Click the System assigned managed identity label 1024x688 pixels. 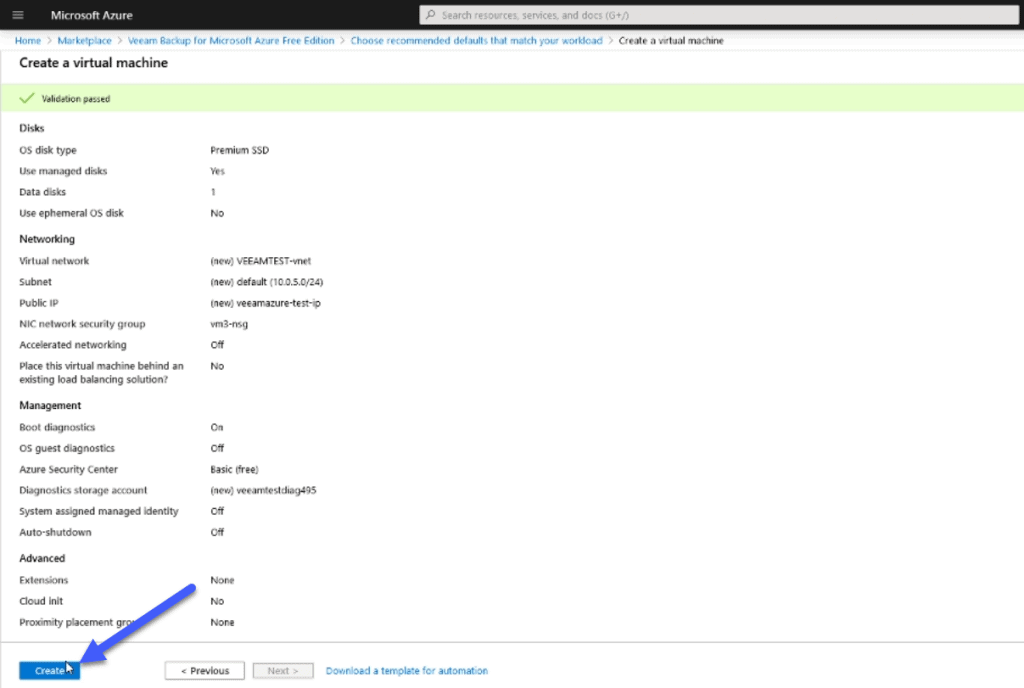tap(99, 511)
